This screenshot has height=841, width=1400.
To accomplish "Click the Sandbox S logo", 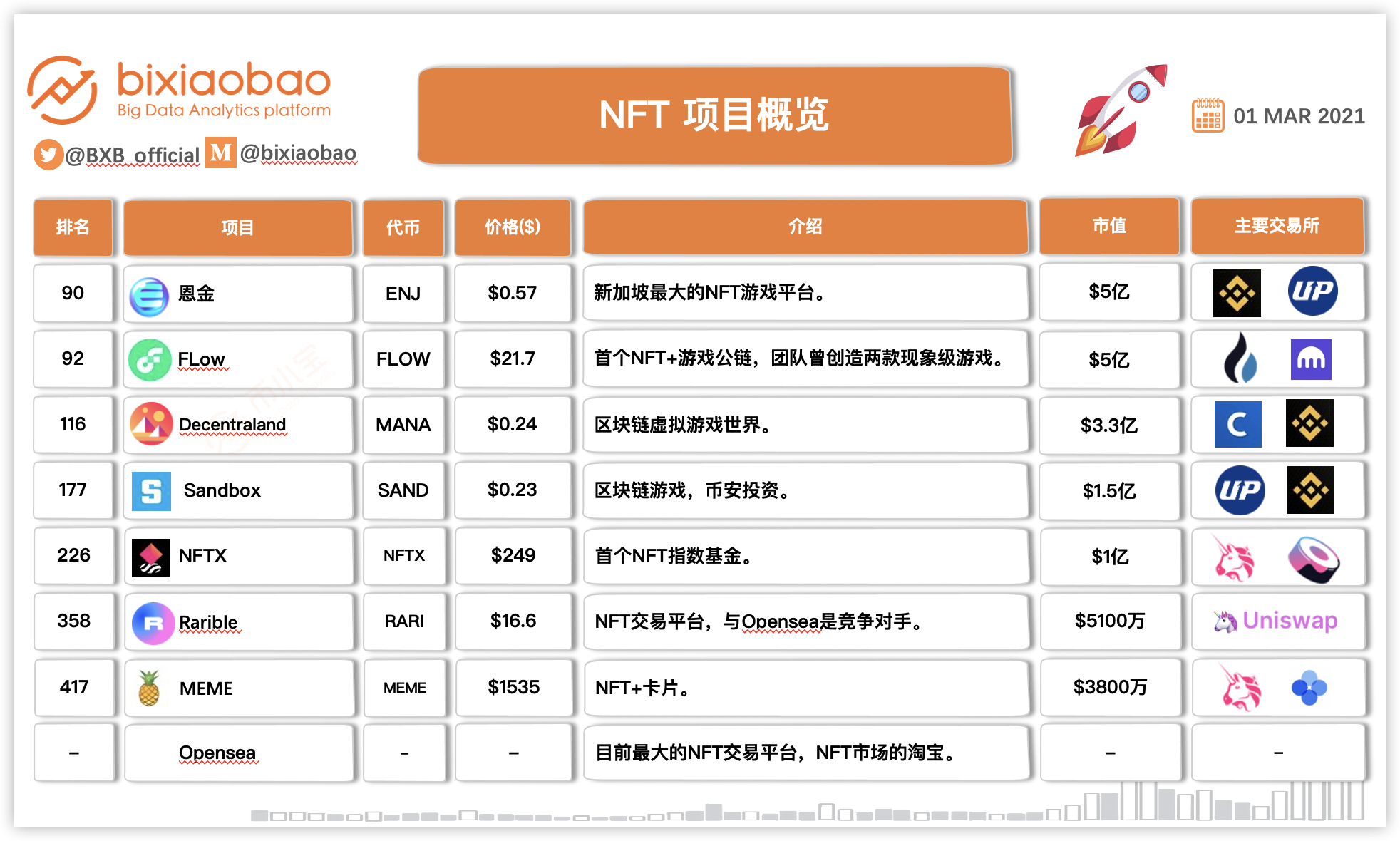I will tap(151, 491).
